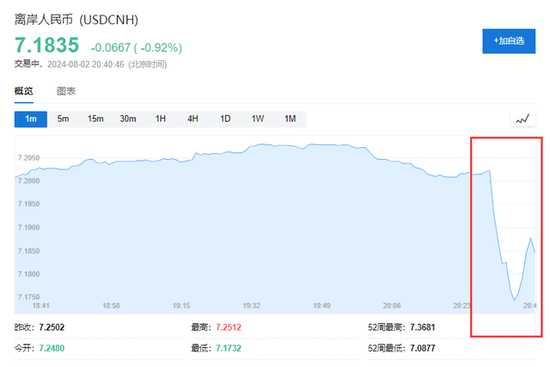The image size is (550, 367).
Task: Set chart interval to 1H
Action: coord(160,119)
